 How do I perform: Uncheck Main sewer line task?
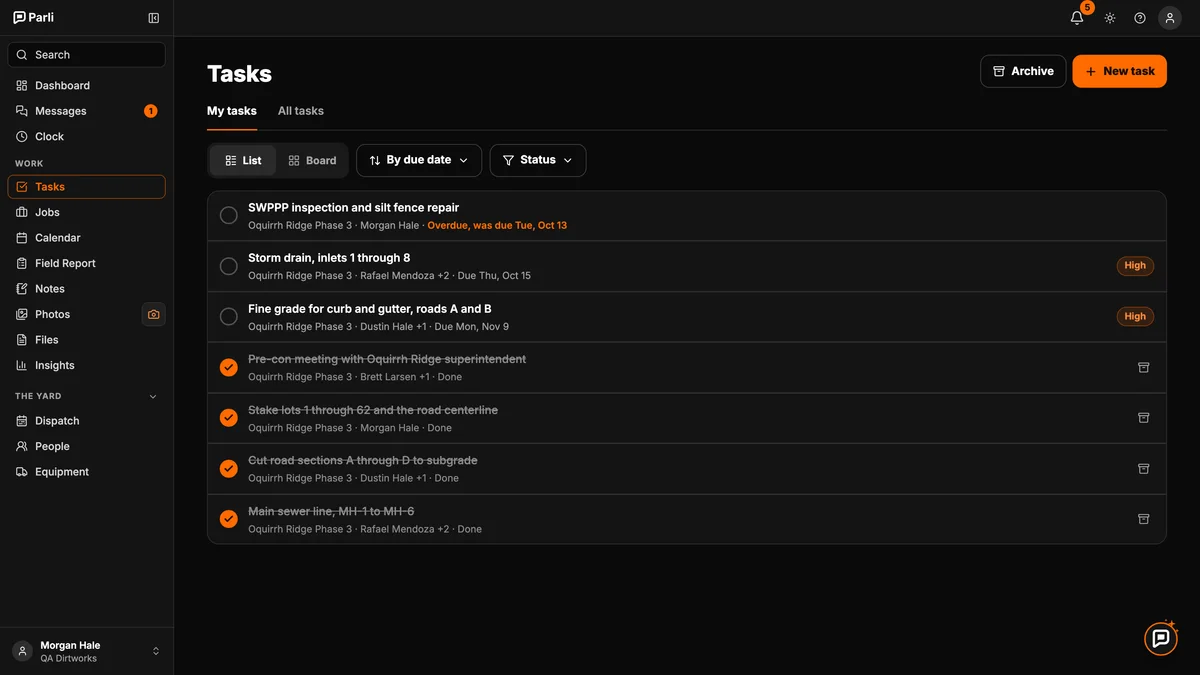(229, 519)
